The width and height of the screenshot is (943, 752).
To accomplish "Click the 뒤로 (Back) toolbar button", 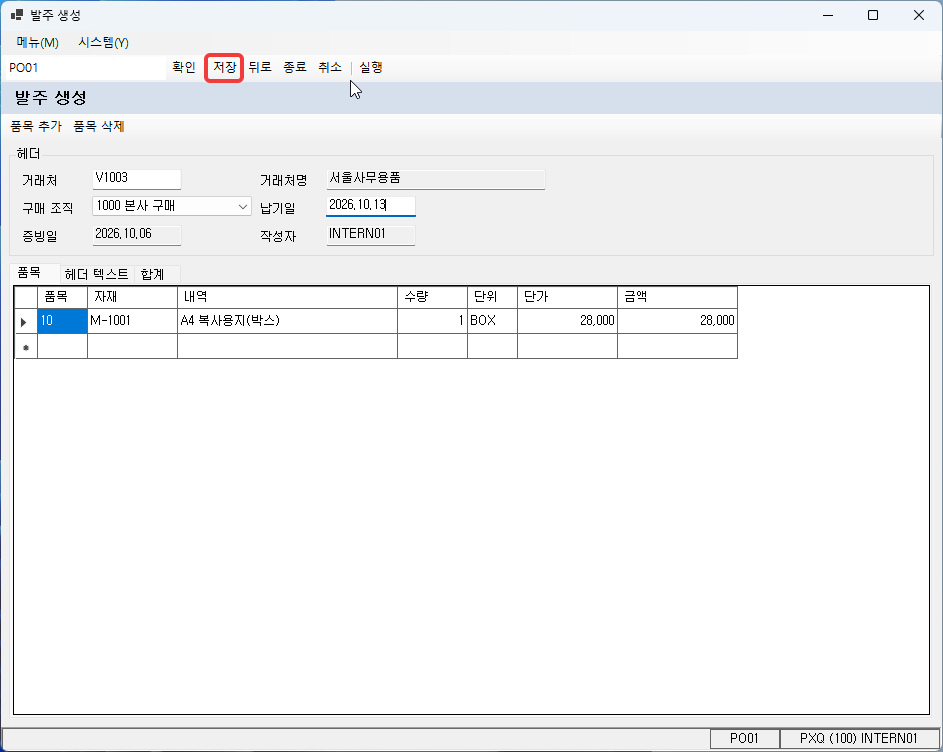I will click(260, 67).
